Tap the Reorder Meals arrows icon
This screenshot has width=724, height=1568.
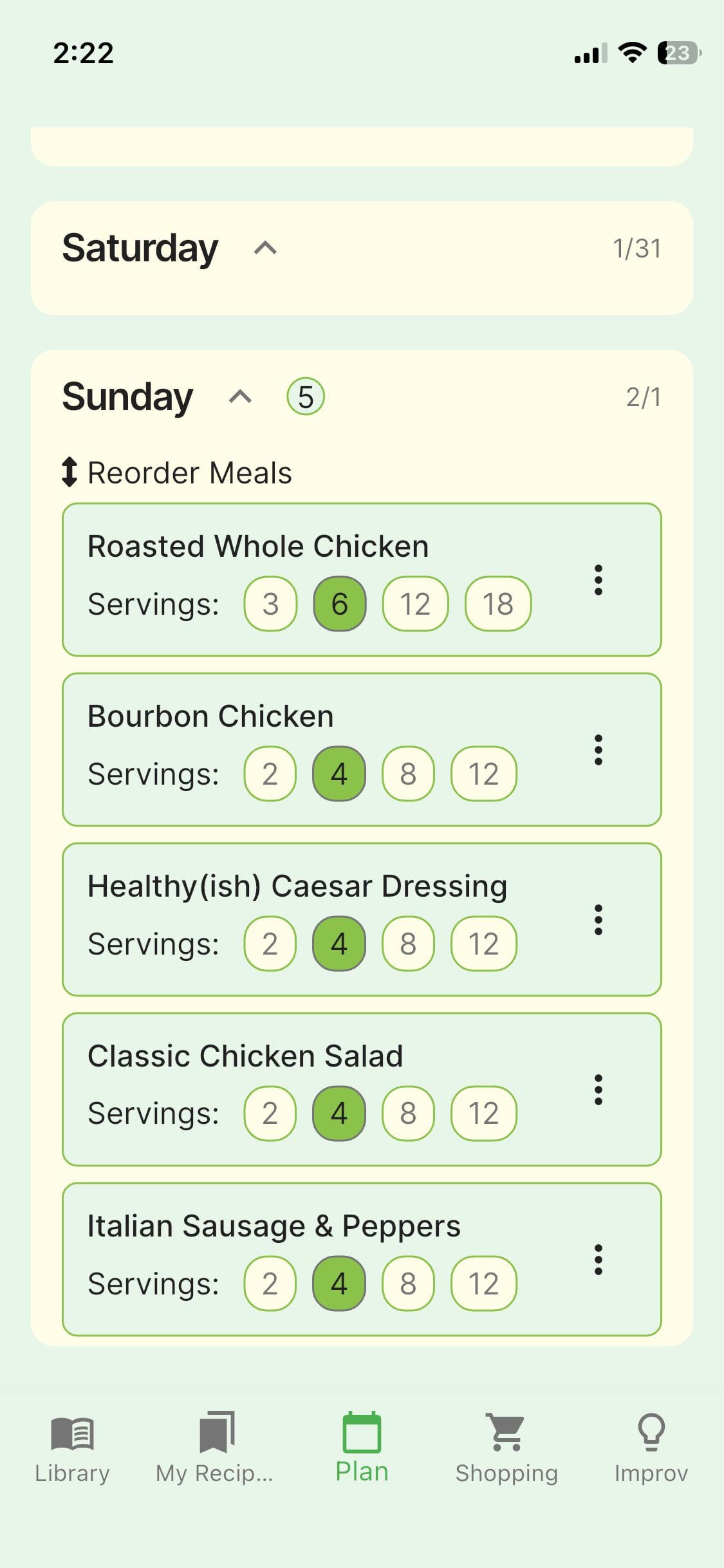tap(70, 472)
